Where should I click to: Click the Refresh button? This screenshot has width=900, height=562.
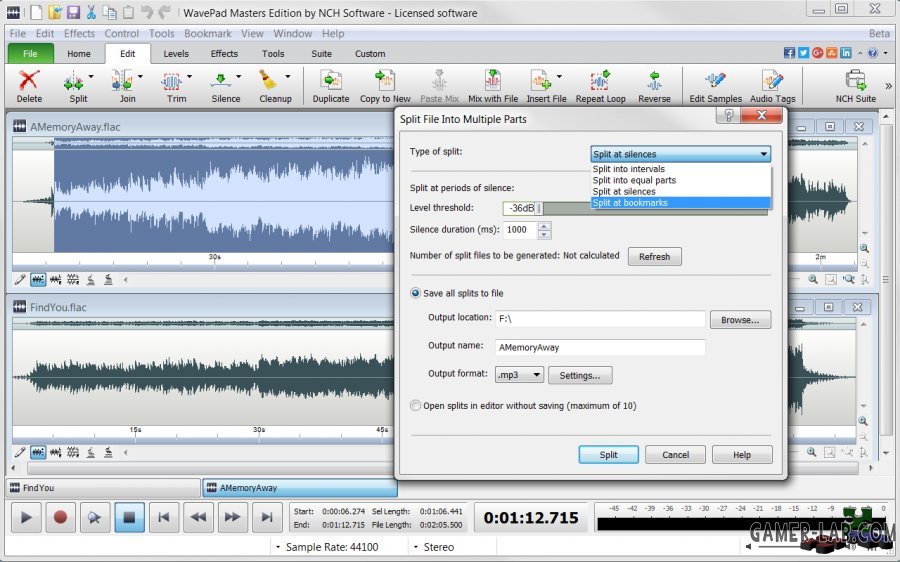(x=654, y=257)
